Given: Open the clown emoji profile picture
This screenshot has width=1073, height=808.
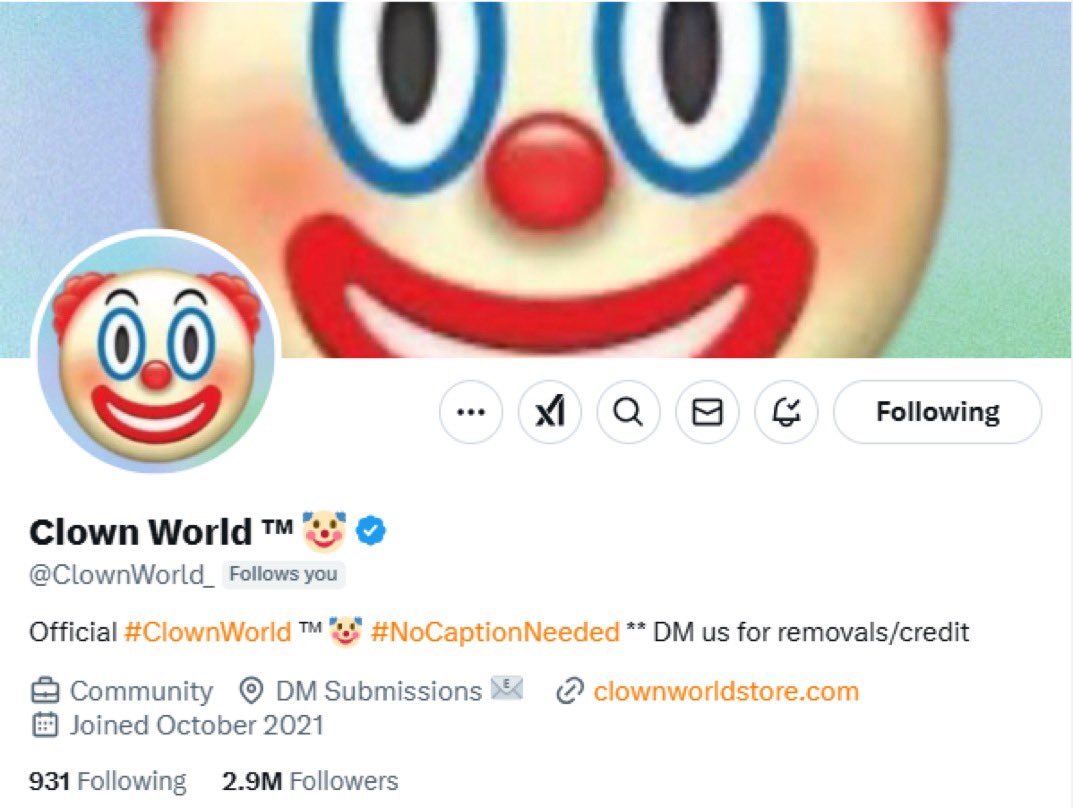Looking at the screenshot, I should click(156, 350).
